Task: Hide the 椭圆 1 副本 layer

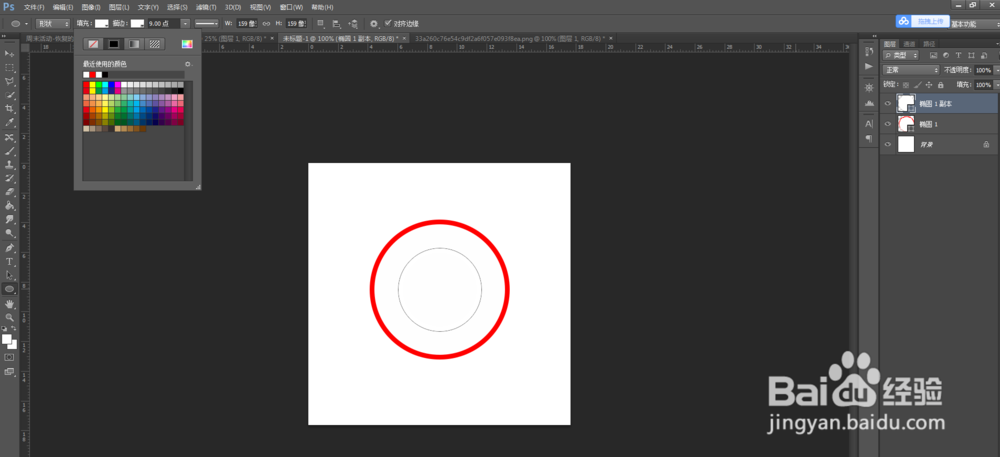Action: [887, 103]
